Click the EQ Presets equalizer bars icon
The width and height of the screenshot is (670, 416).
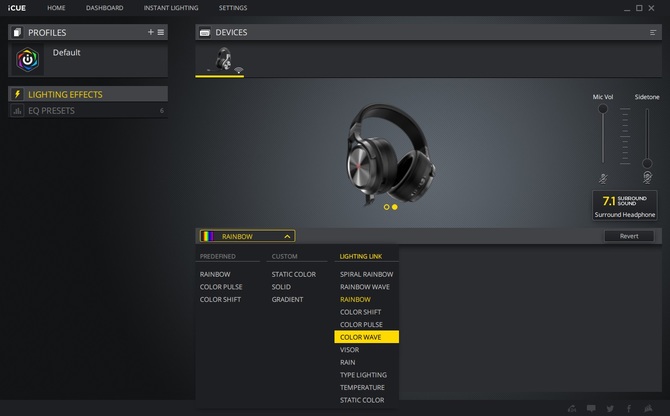pyautogui.click(x=18, y=111)
